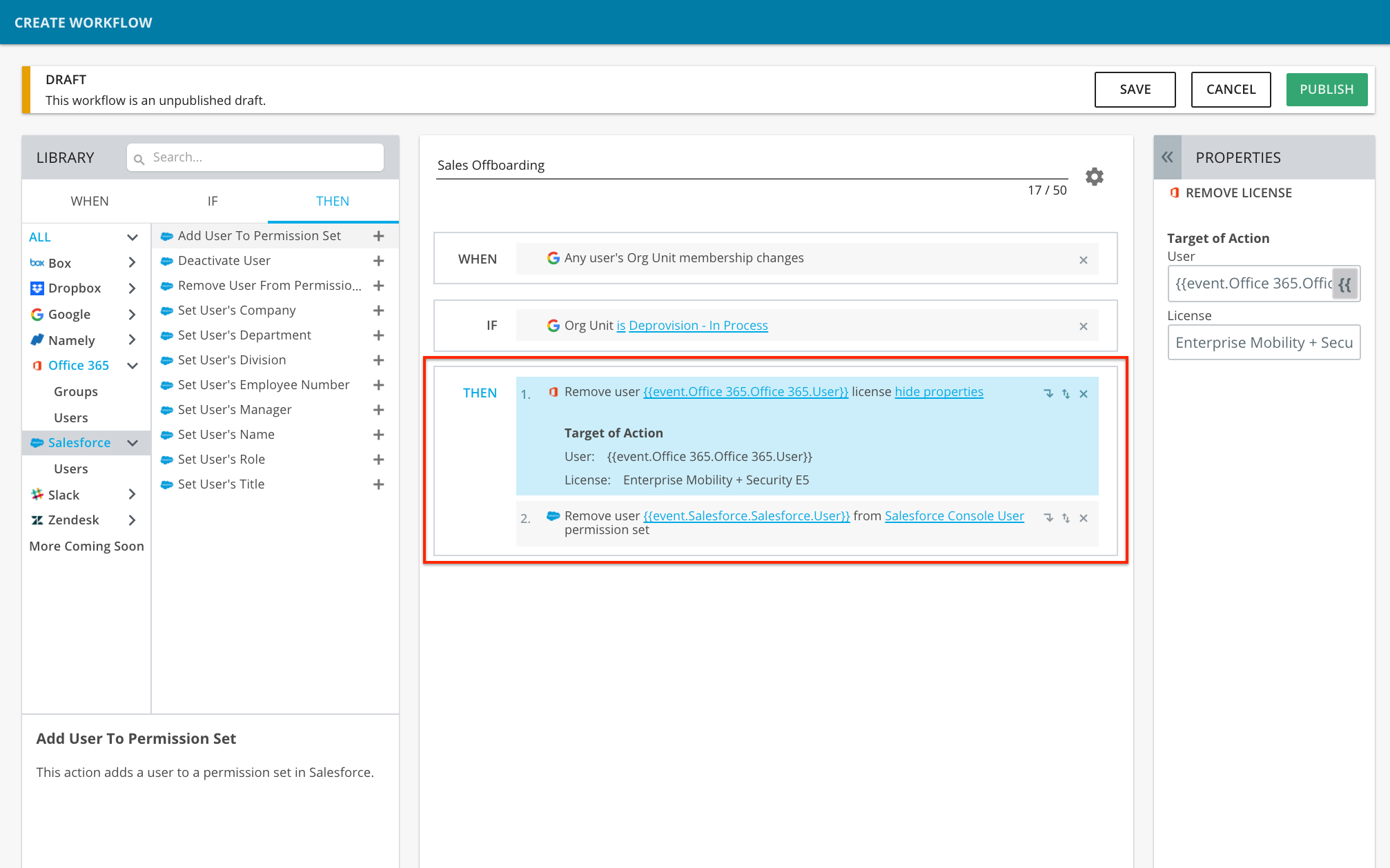Click 'hide properties' link in action 1
This screenshot has width=1390, height=868.
click(939, 392)
